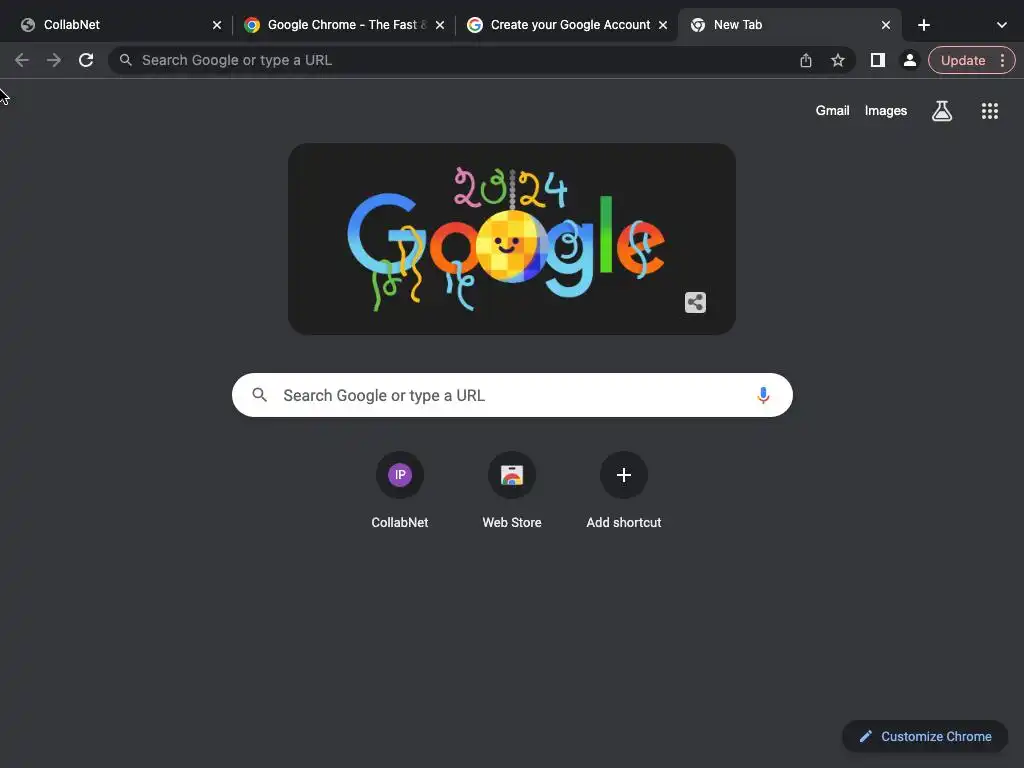Open Gmail link
This screenshot has height=768, width=1024.
click(x=832, y=111)
